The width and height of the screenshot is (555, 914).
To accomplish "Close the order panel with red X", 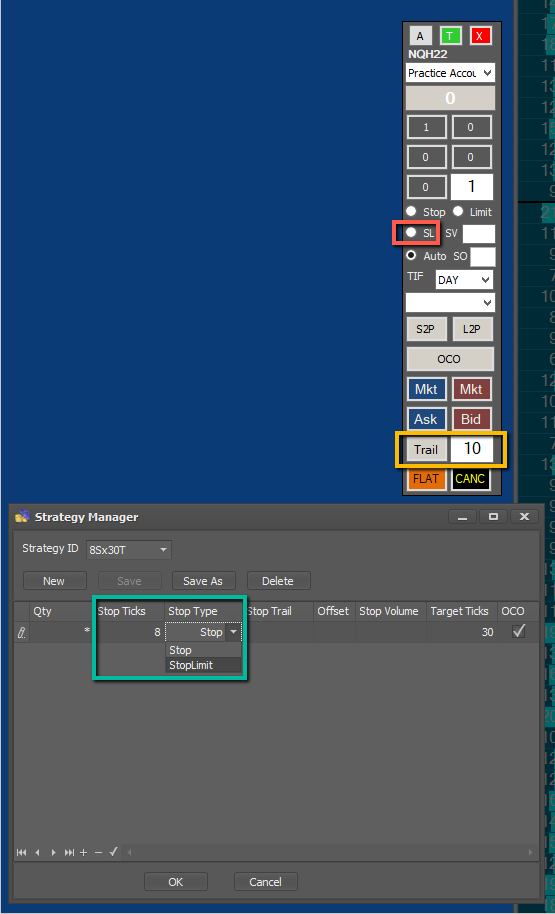I will (480, 36).
